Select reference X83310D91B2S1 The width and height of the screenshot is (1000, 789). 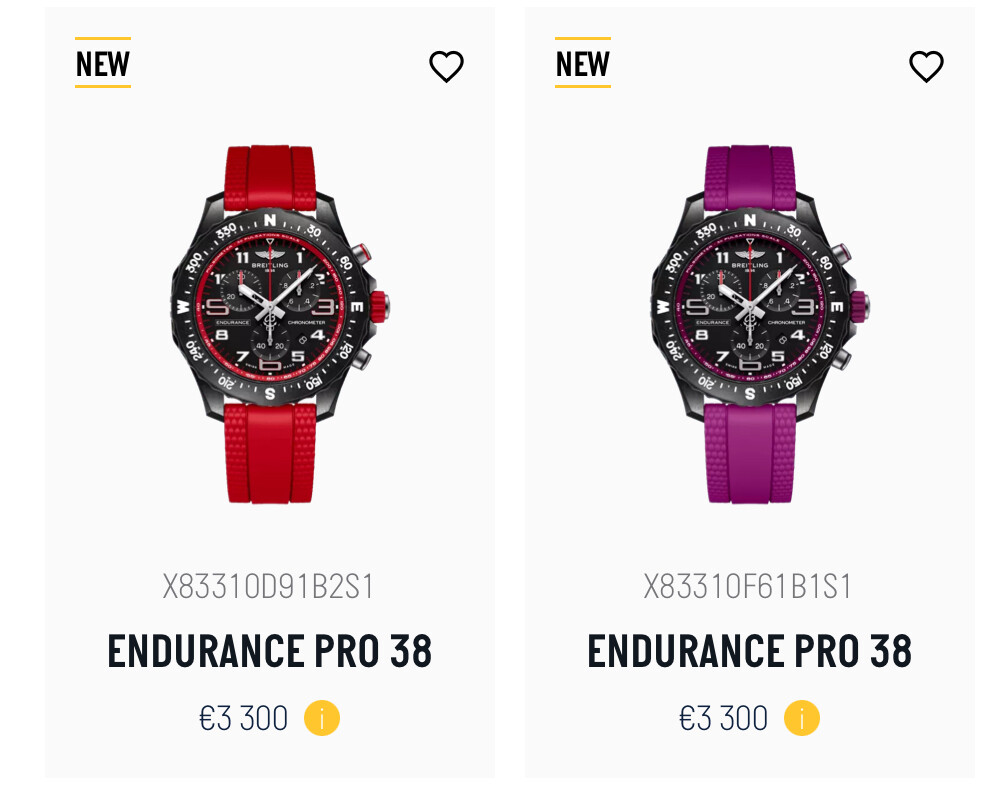[268, 587]
